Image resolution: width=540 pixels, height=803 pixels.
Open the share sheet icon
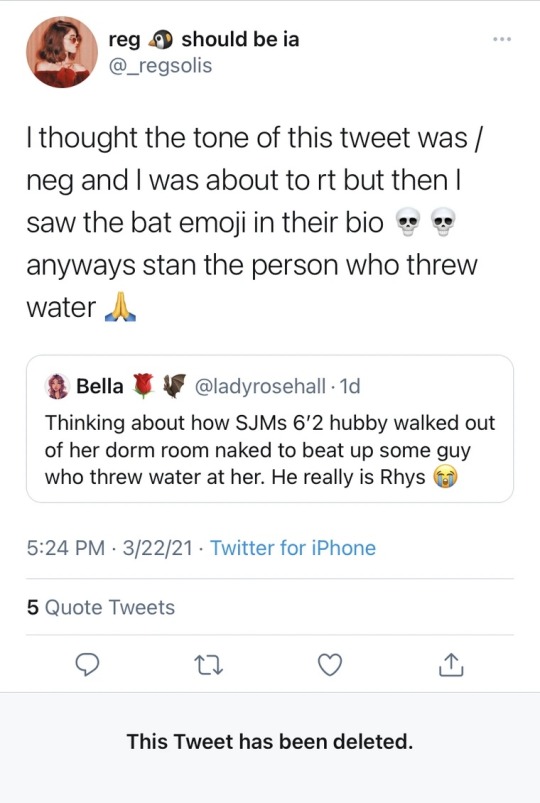[451, 665]
